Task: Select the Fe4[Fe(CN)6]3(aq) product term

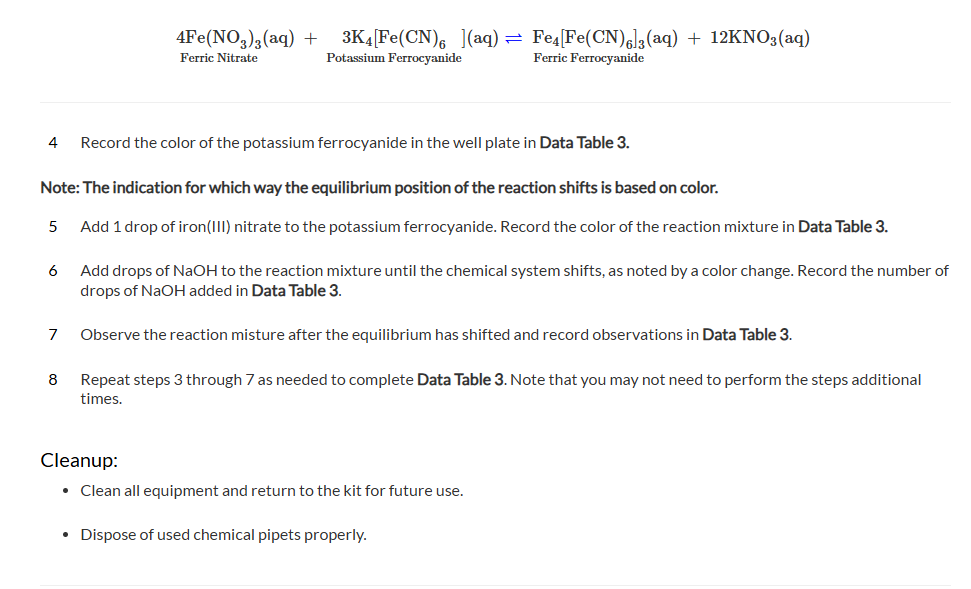Action: [x=605, y=38]
